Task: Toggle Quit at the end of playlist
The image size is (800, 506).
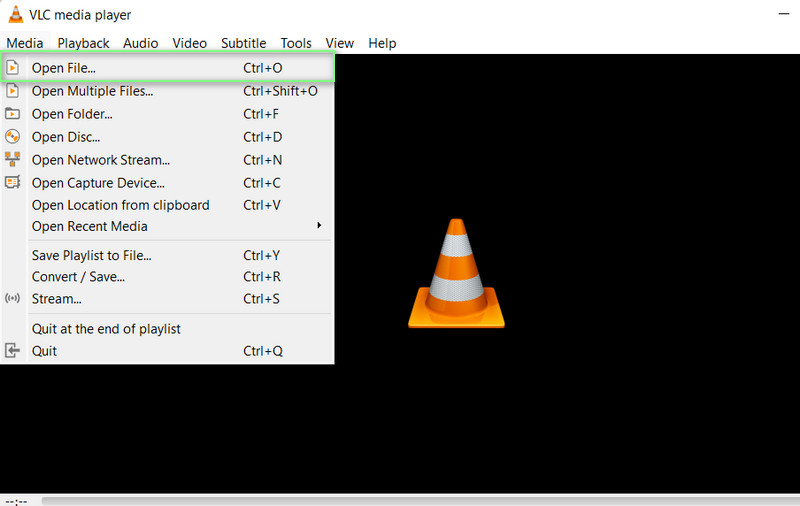Action: coord(106,329)
